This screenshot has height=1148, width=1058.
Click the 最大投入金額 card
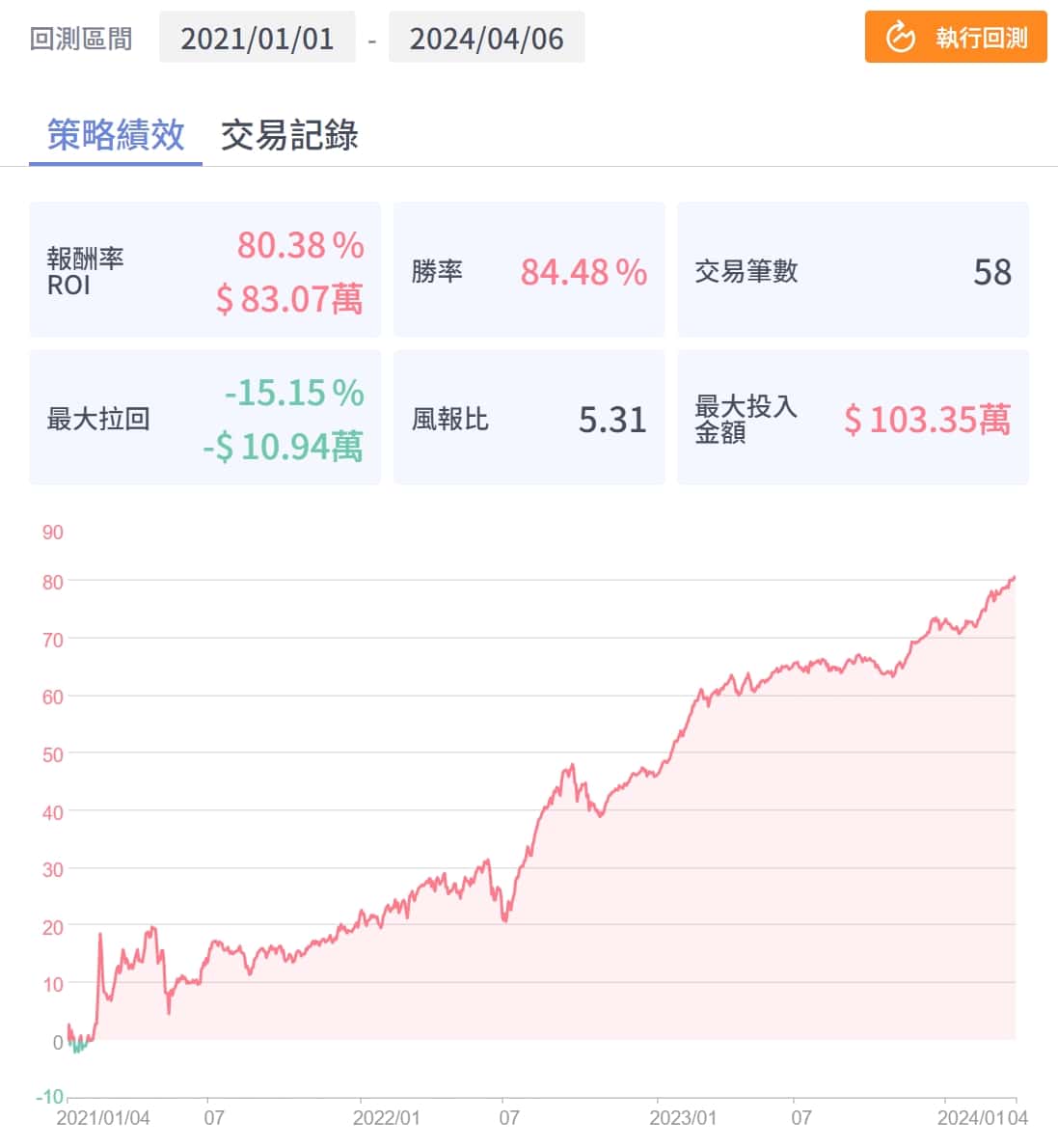pyautogui.click(x=853, y=418)
